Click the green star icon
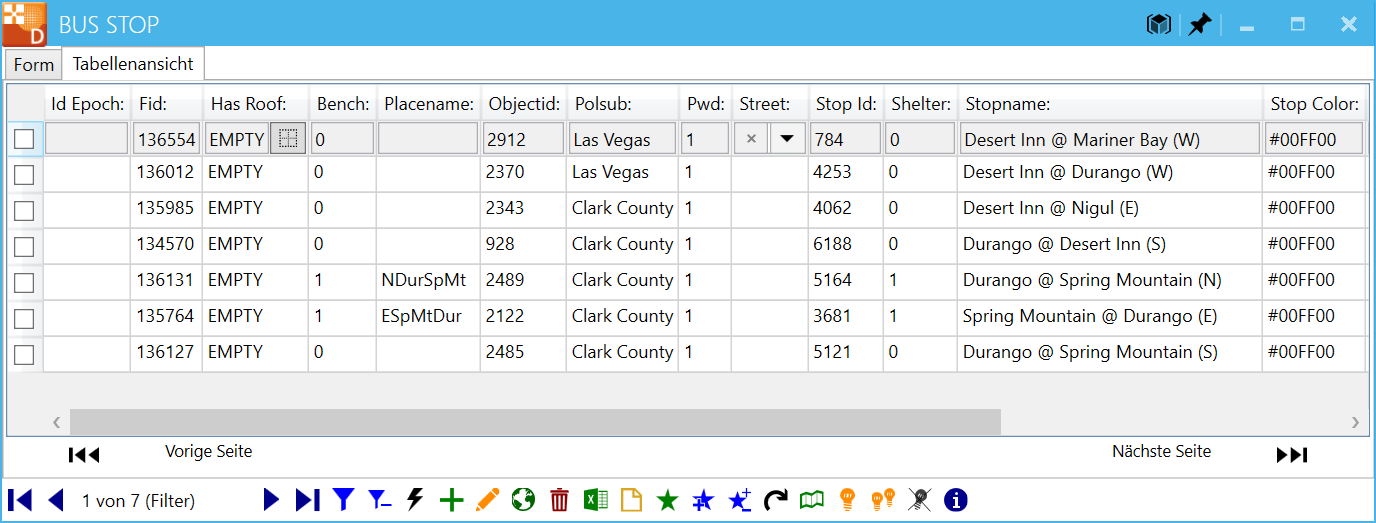The image size is (1376, 523). click(x=667, y=500)
